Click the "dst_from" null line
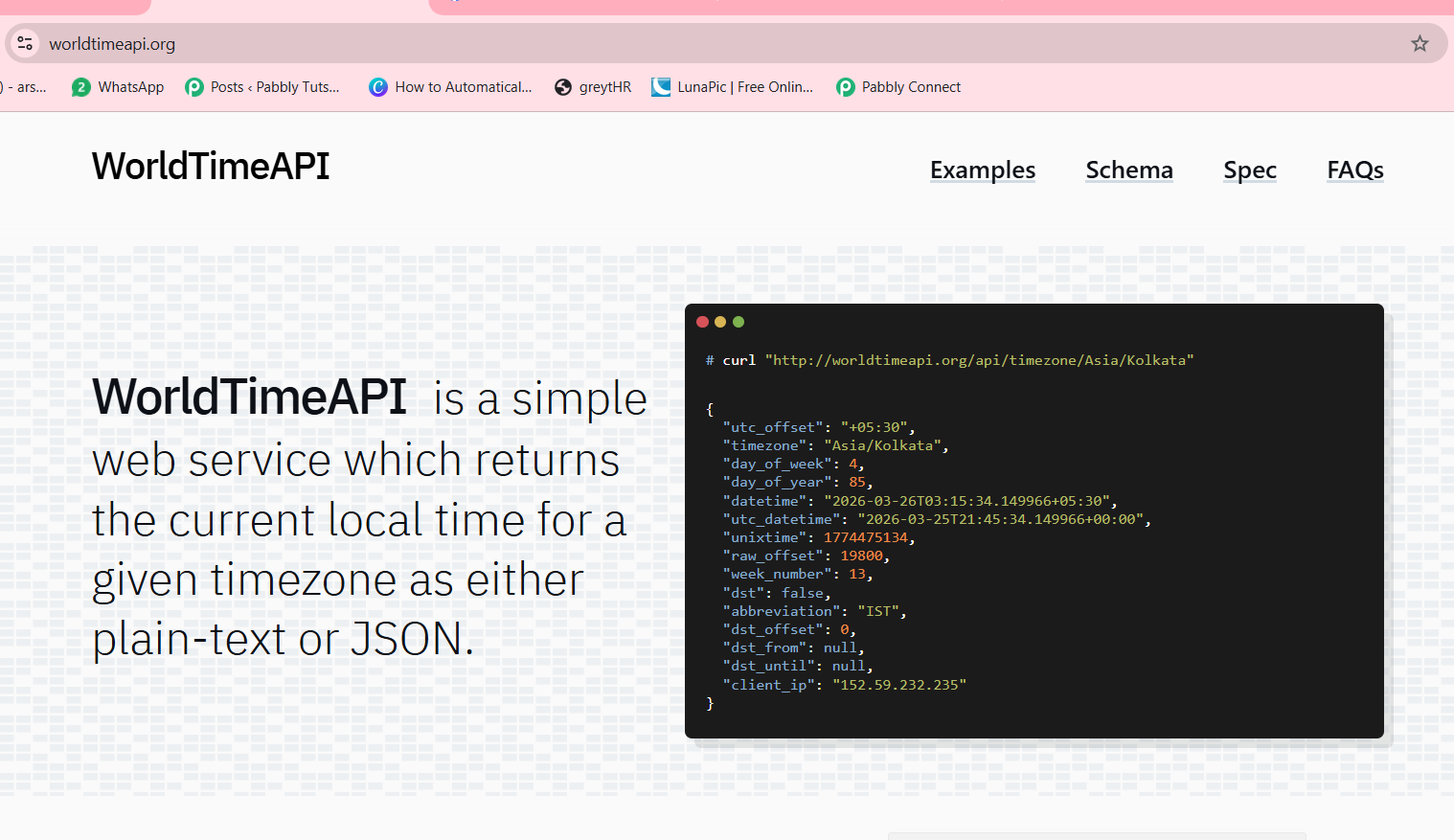The height and width of the screenshot is (840, 1454). point(793,647)
